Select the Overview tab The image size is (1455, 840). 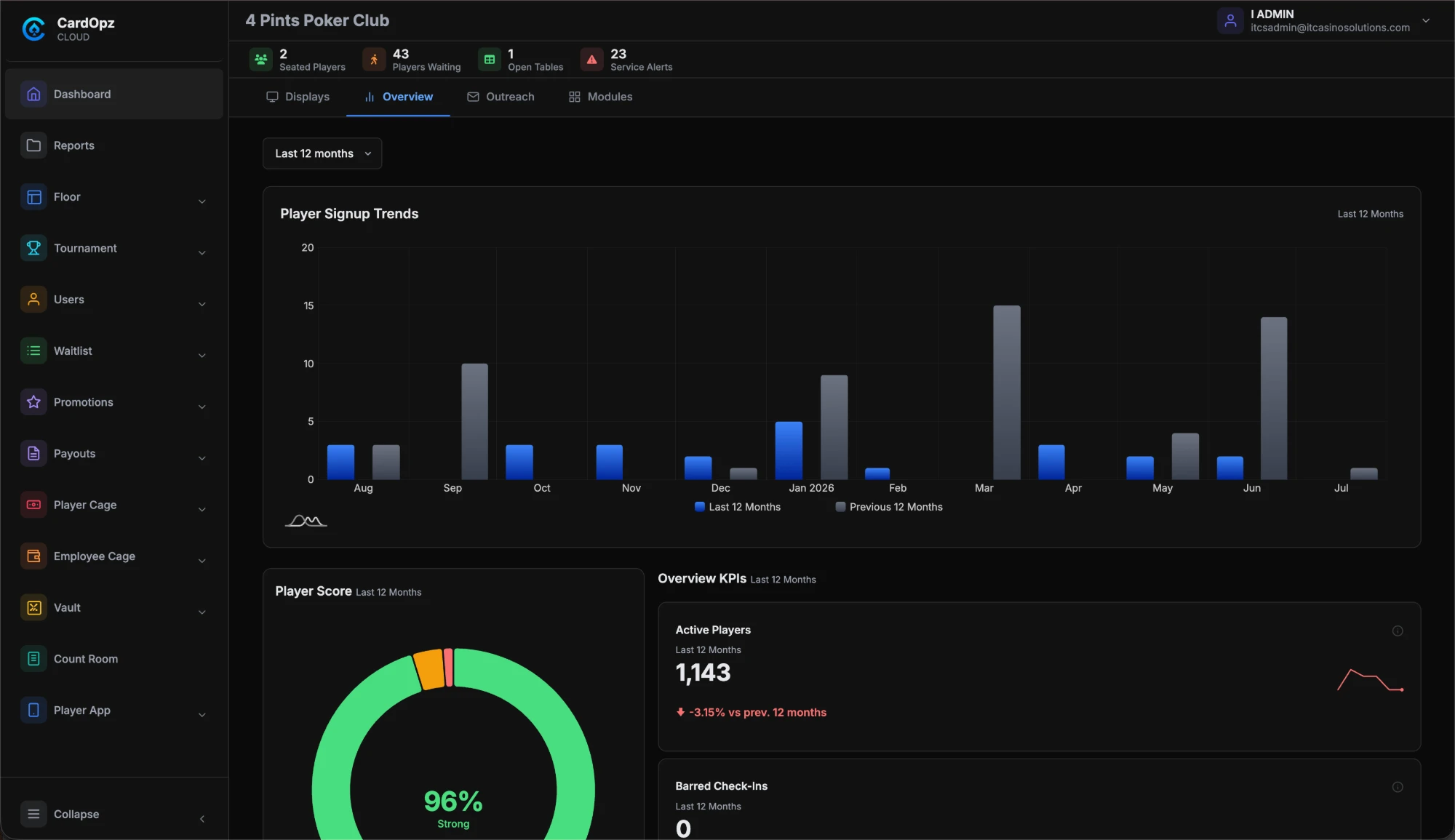tap(398, 97)
